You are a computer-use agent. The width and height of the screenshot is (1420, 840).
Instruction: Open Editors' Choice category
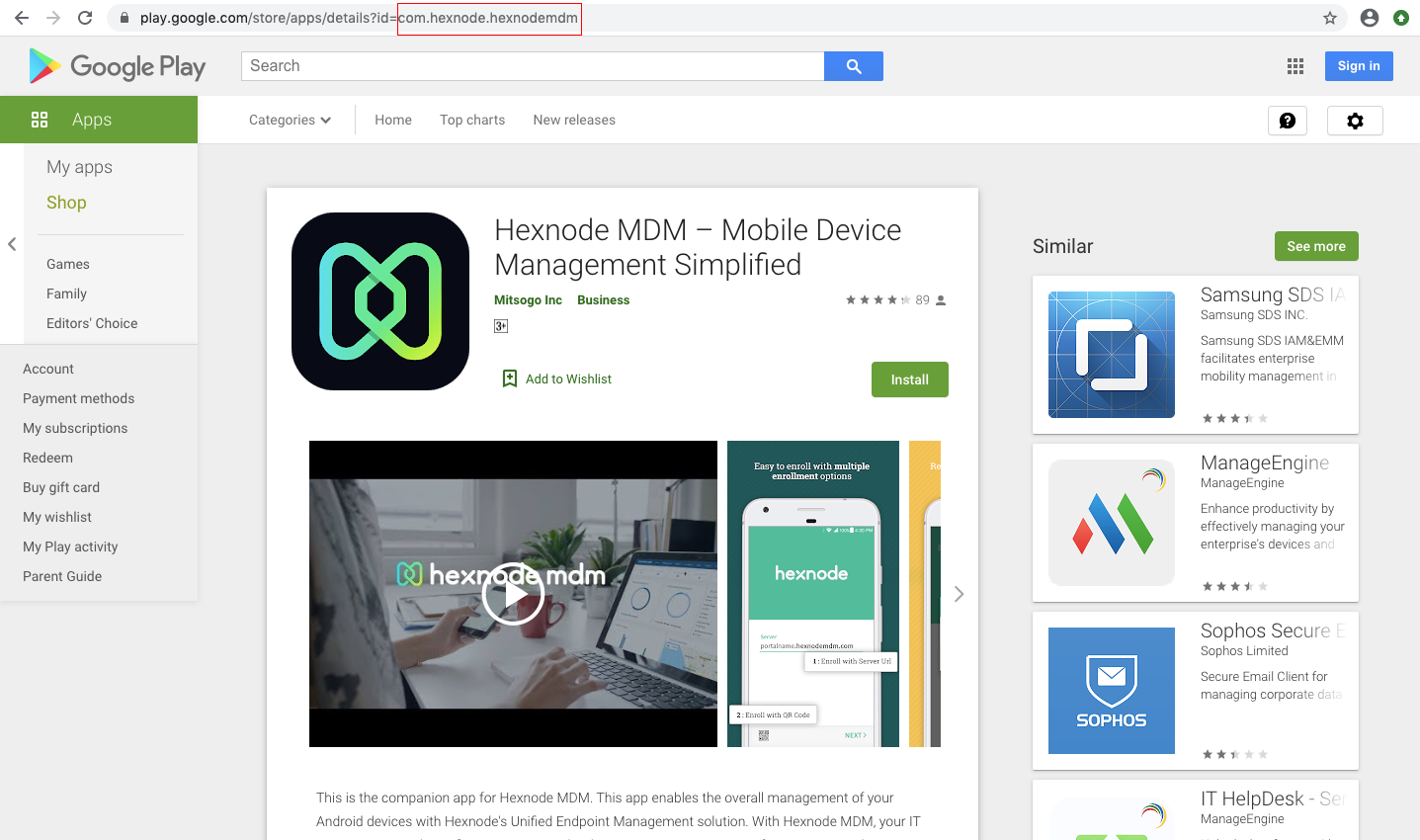[92, 323]
